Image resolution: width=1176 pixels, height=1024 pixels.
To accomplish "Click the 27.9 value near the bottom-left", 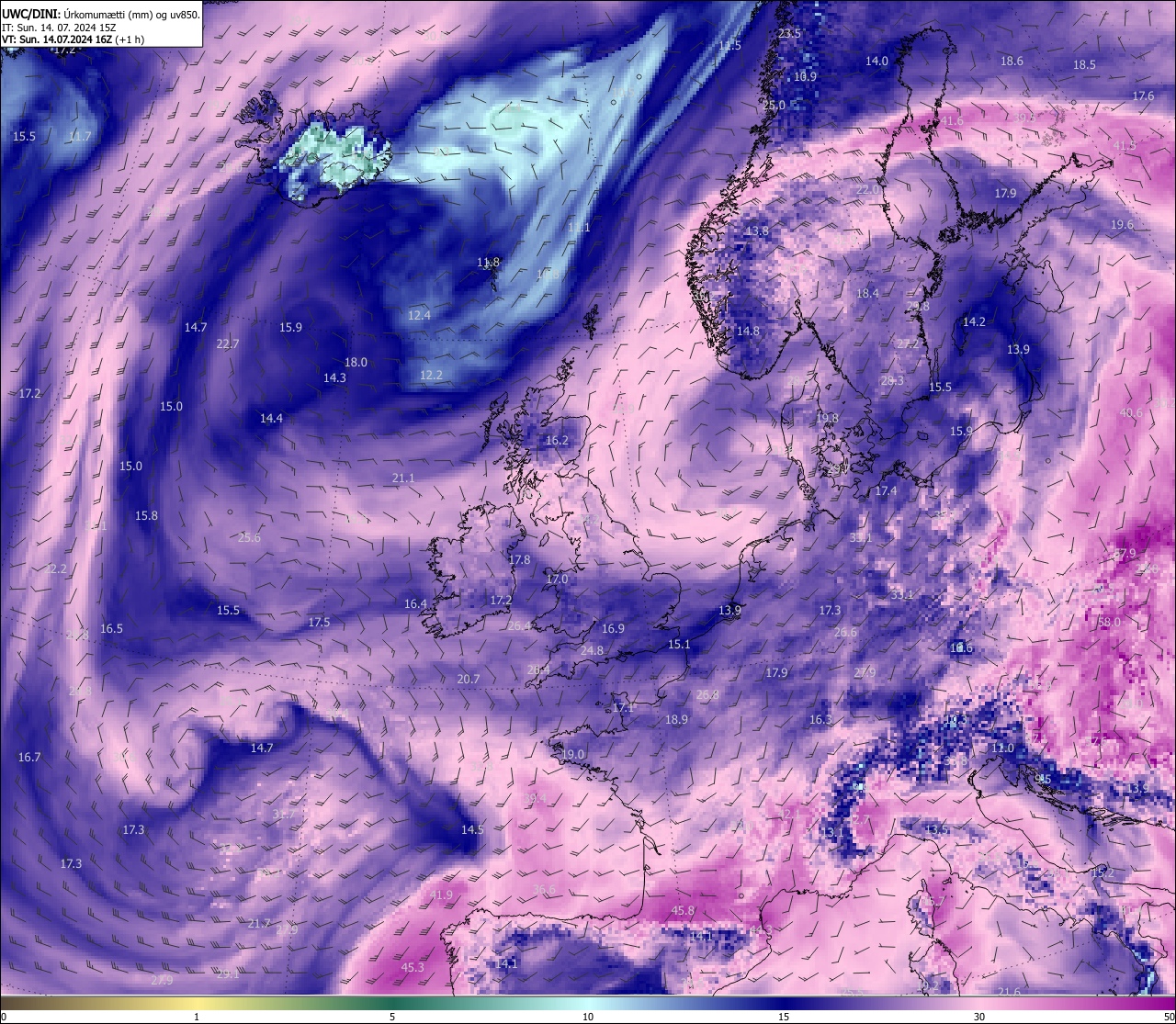I will [x=161, y=981].
